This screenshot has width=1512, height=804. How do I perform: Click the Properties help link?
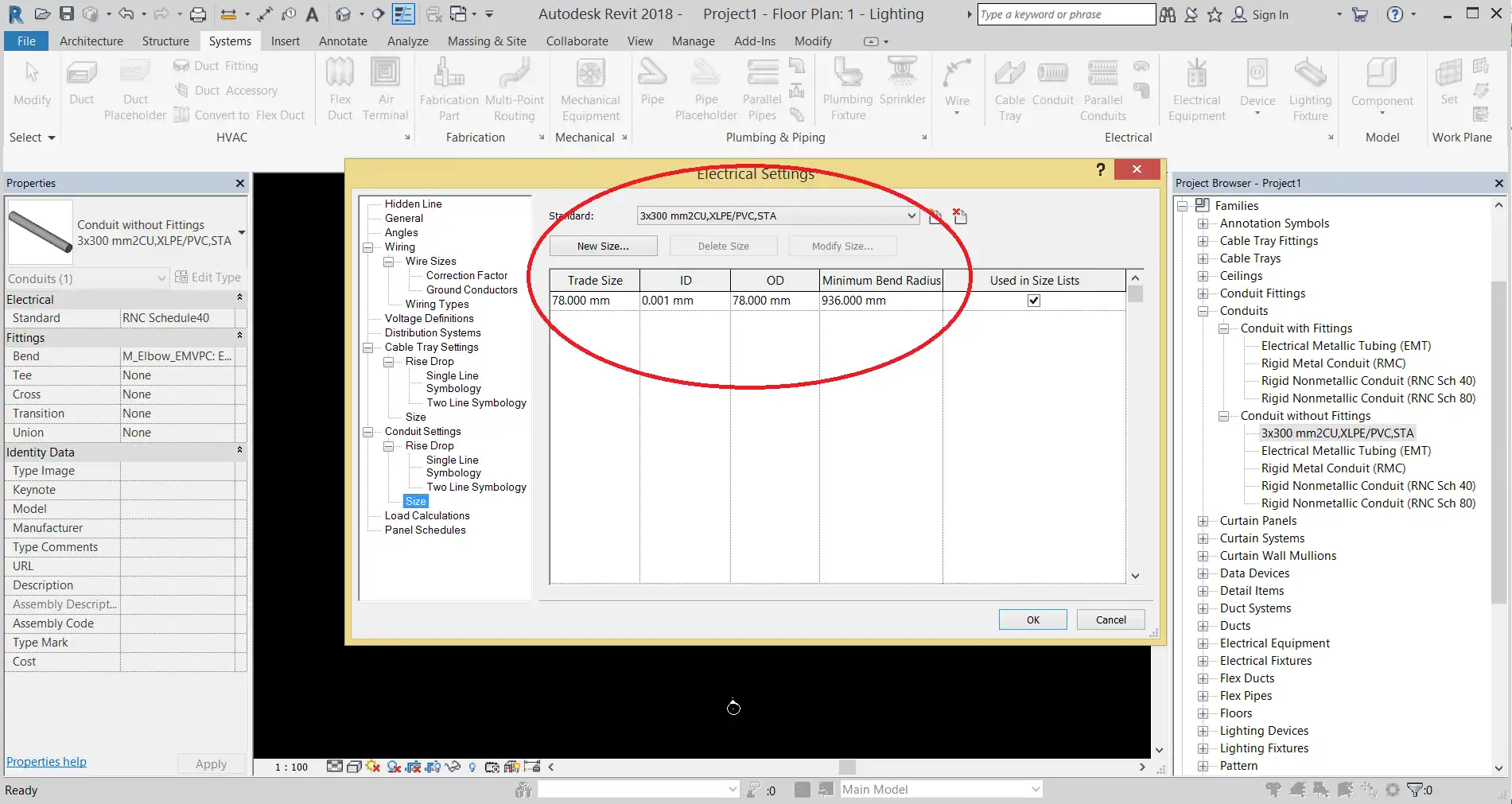46,762
